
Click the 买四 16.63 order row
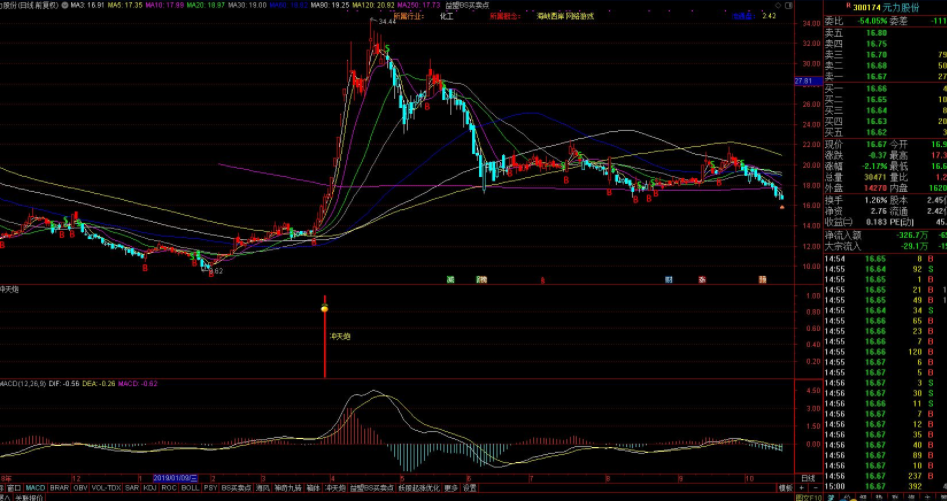pos(885,121)
